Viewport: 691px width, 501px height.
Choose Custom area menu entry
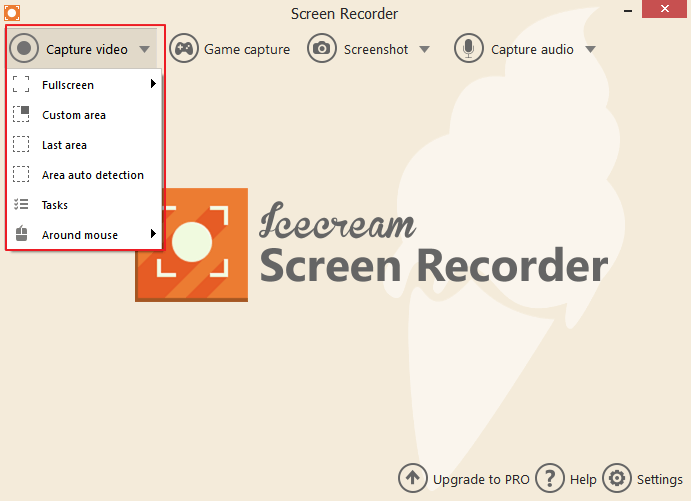[85, 115]
